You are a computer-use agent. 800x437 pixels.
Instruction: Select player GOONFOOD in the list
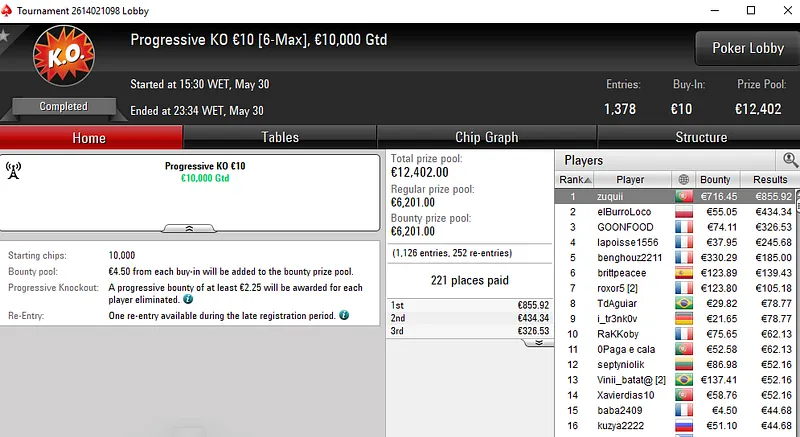click(624, 227)
